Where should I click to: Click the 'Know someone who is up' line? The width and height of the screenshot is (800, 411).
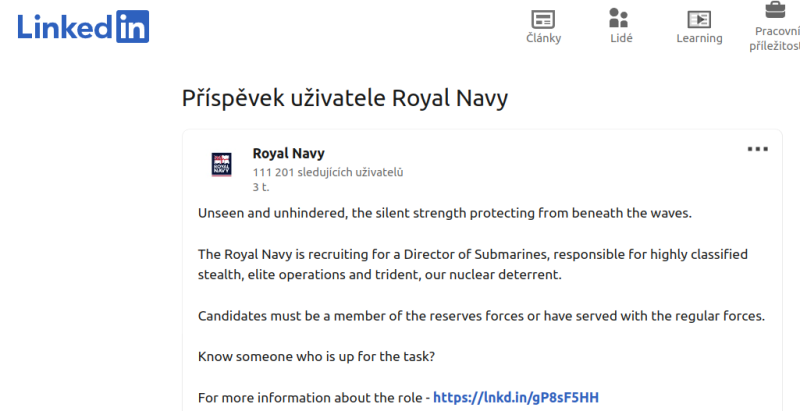[x=316, y=356]
